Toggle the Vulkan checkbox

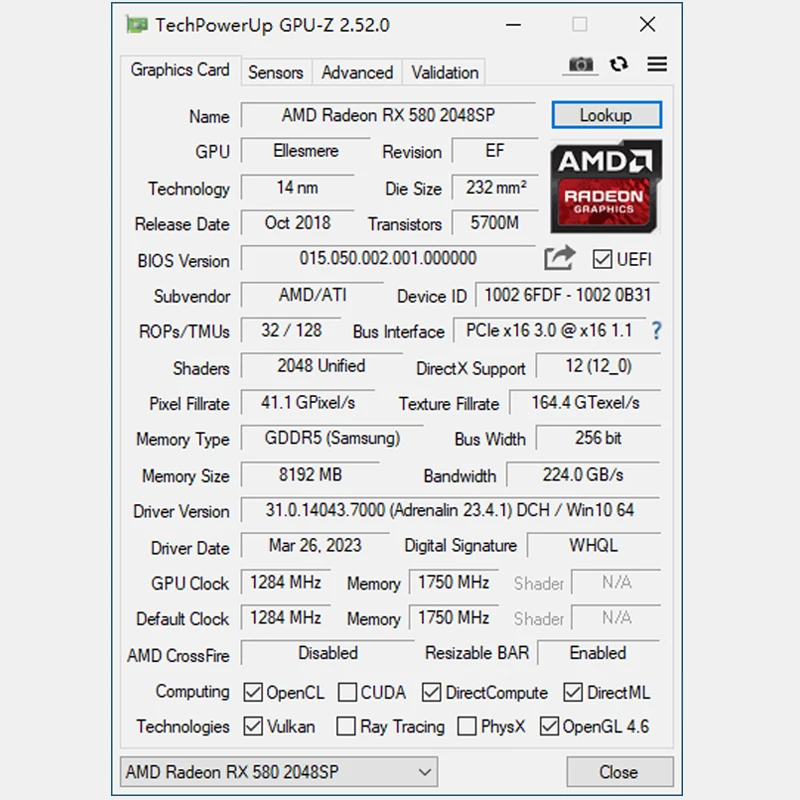[250, 727]
